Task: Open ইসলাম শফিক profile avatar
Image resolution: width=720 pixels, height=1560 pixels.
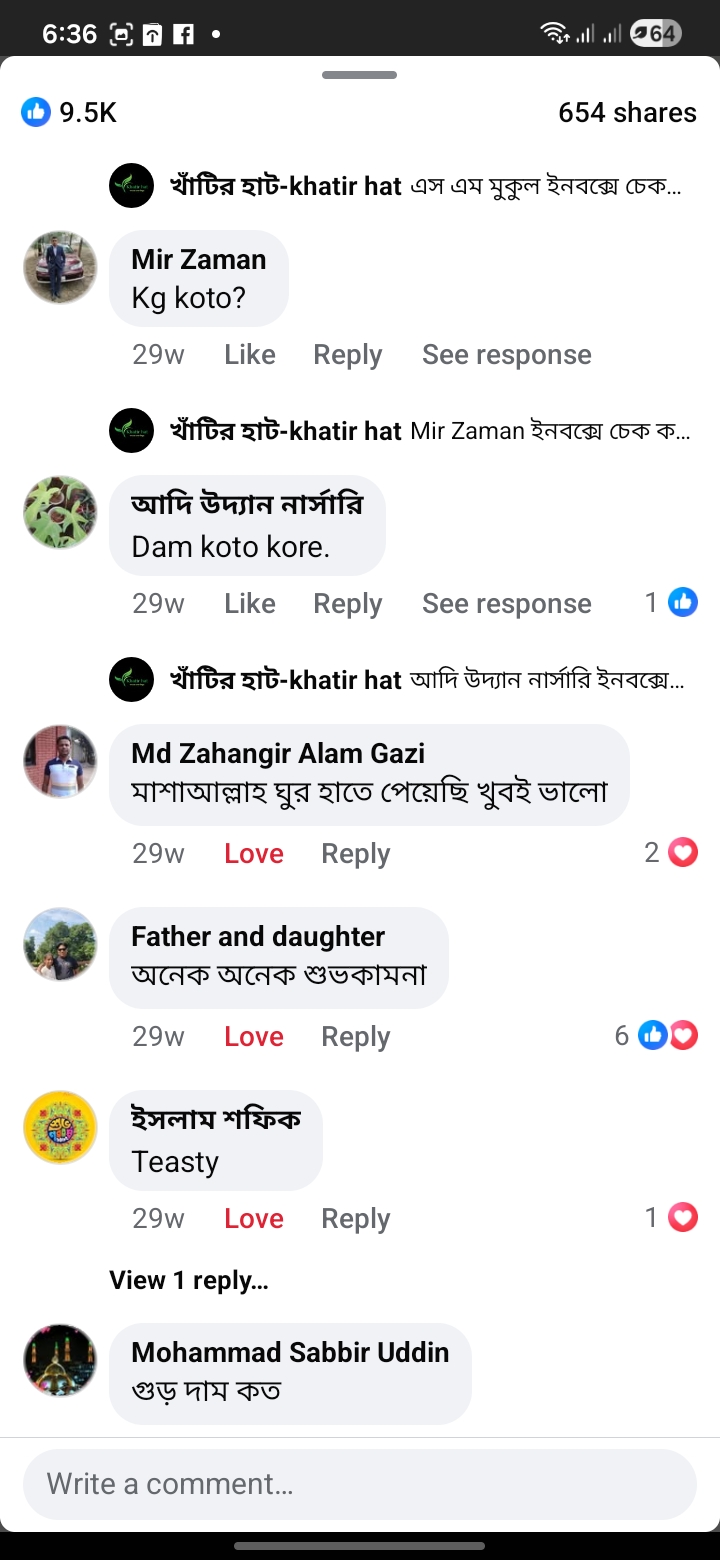Action: (x=60, y=1127)
